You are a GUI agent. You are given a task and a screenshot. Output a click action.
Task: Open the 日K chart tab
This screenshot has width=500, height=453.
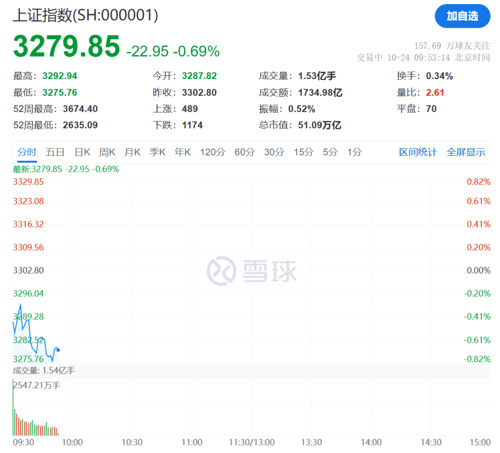pos(82,152)
